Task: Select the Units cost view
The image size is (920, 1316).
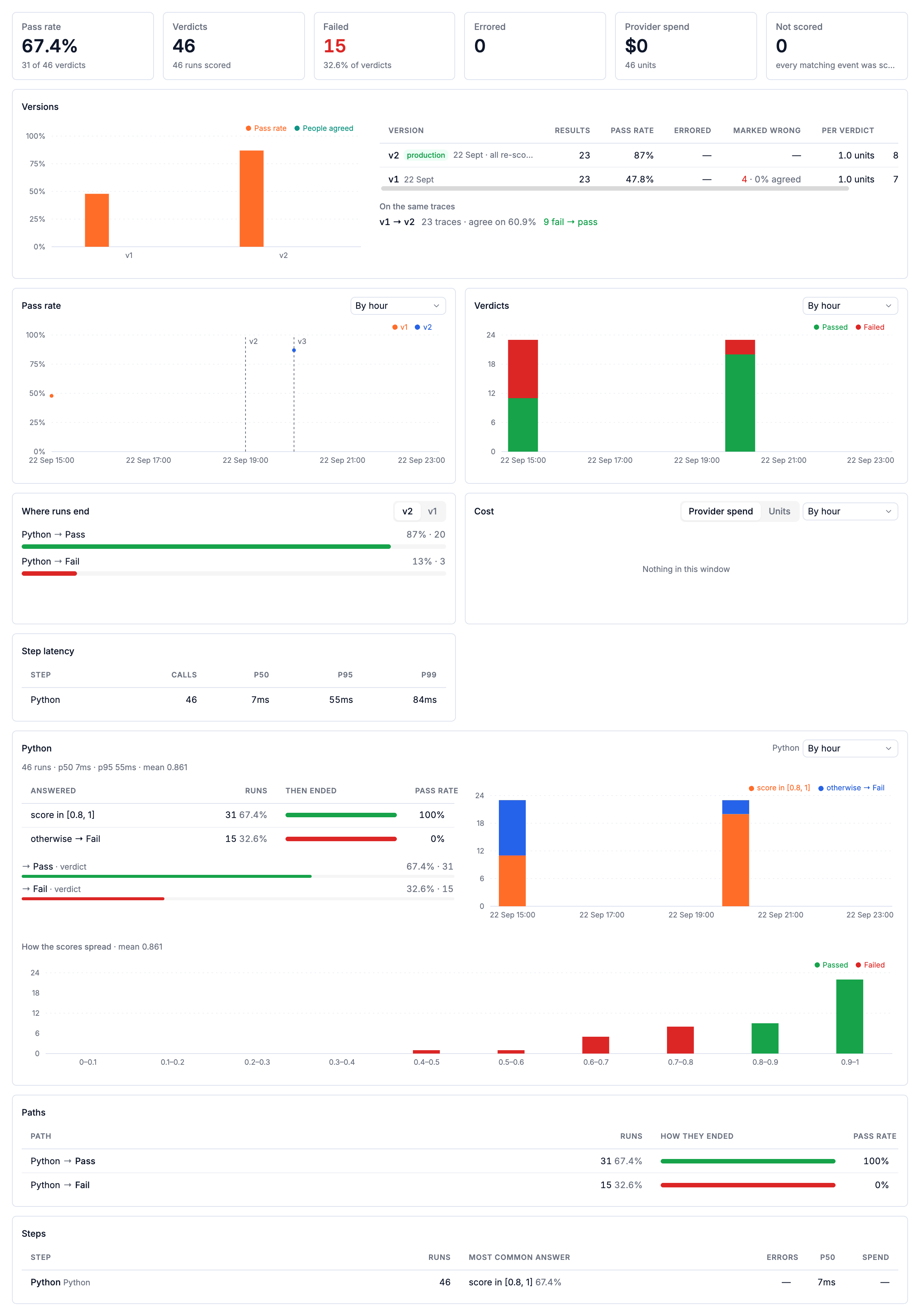Action: (x=779, y=511)
